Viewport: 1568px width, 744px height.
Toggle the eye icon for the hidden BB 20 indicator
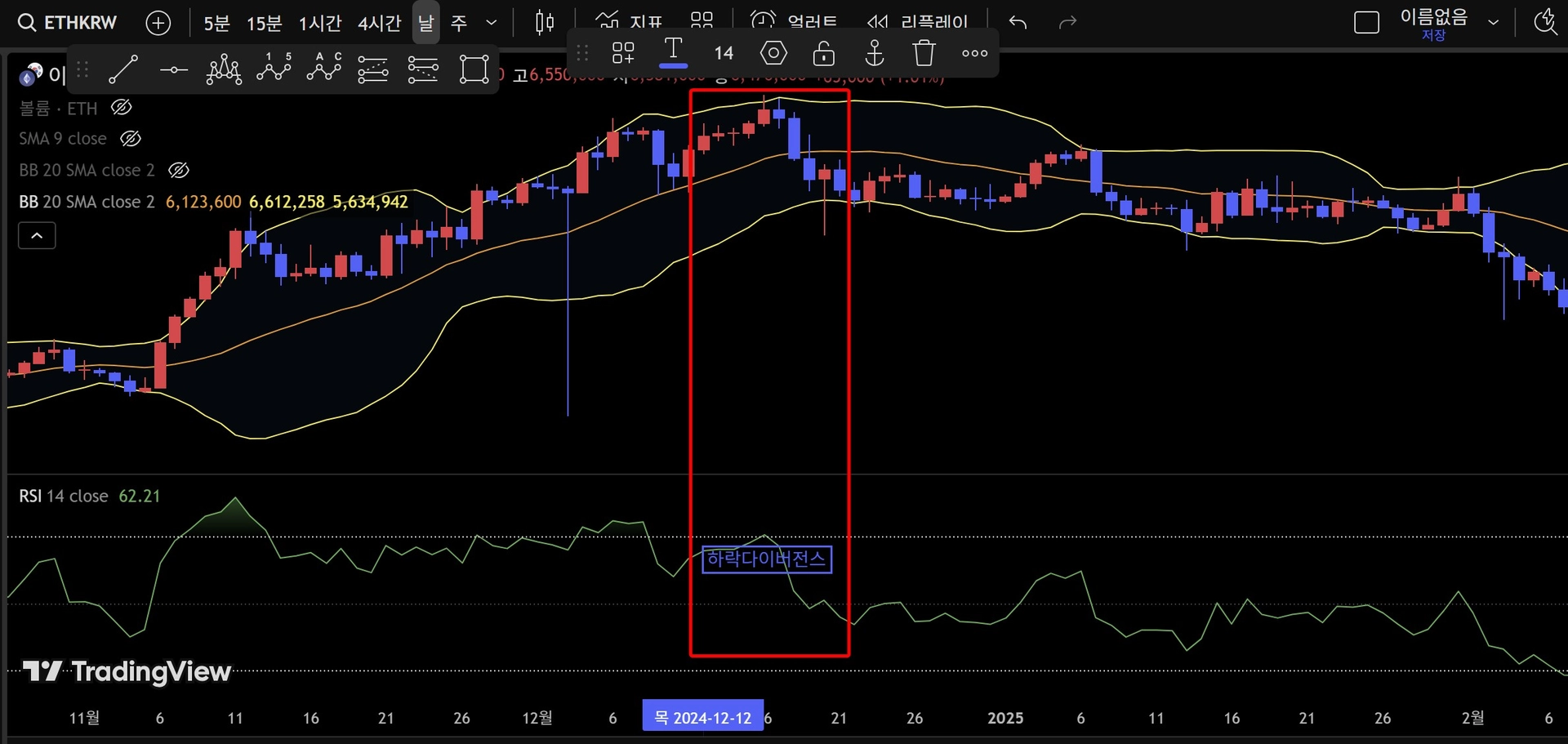[x=178, y=170]
